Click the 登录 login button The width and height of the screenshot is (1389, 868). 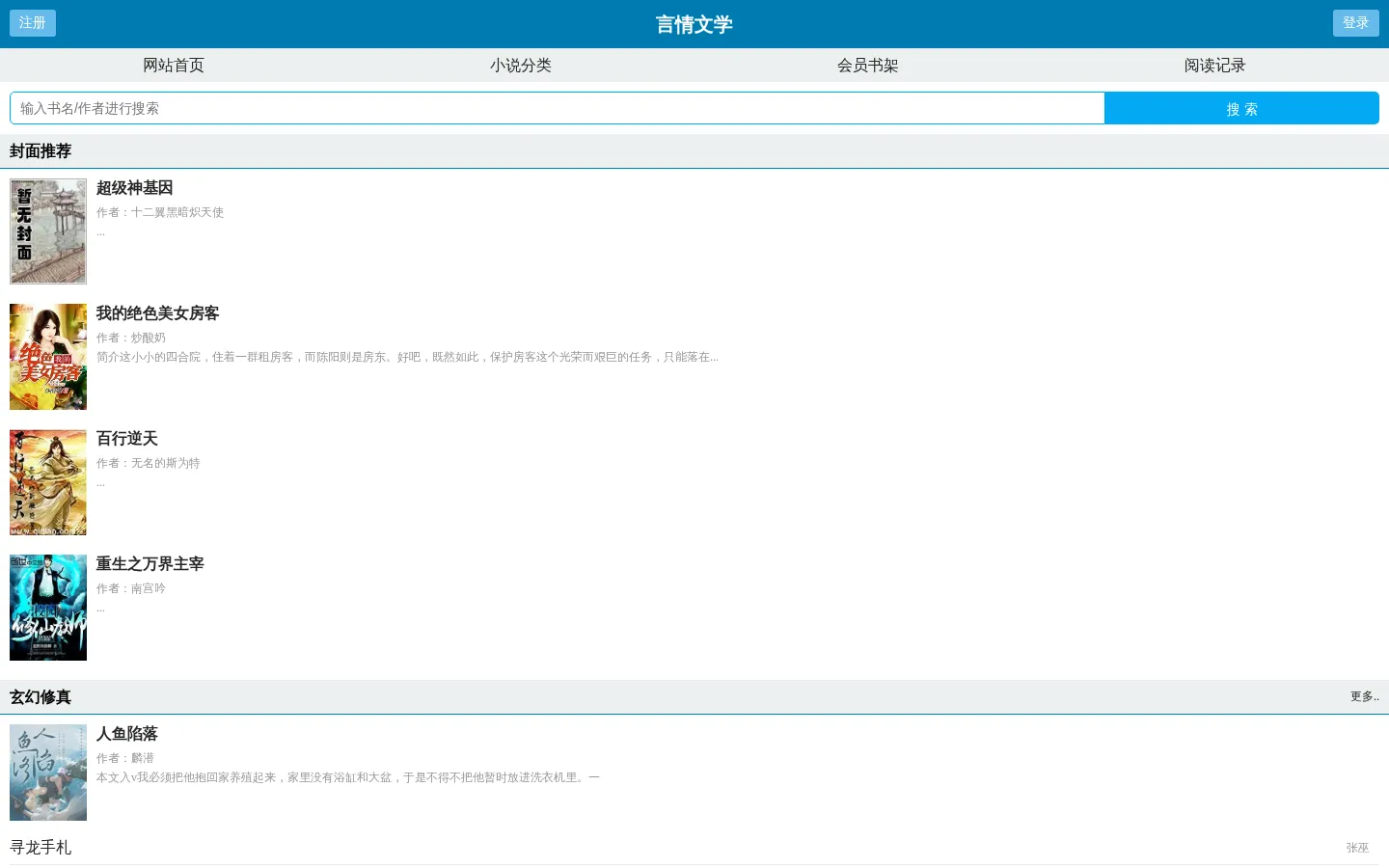1355,23
